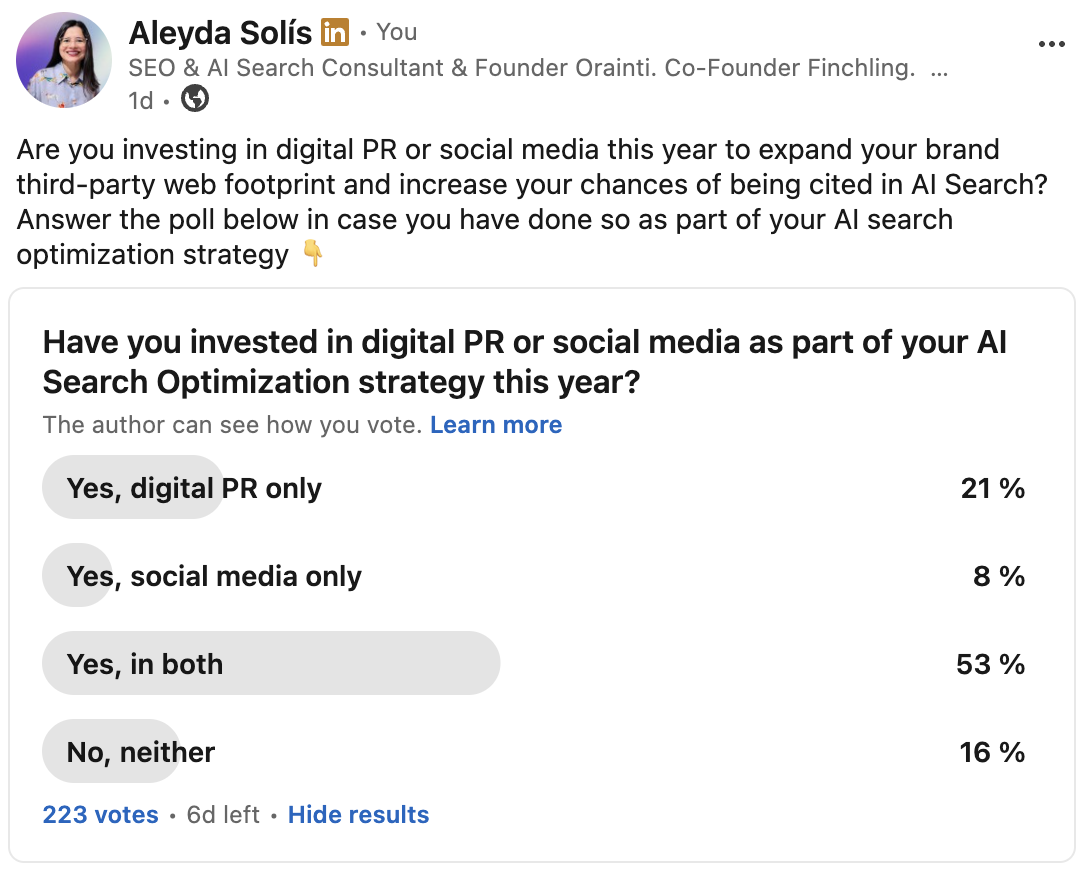Click the 21 % result value
1090x880 pixels.
(993, 488)
